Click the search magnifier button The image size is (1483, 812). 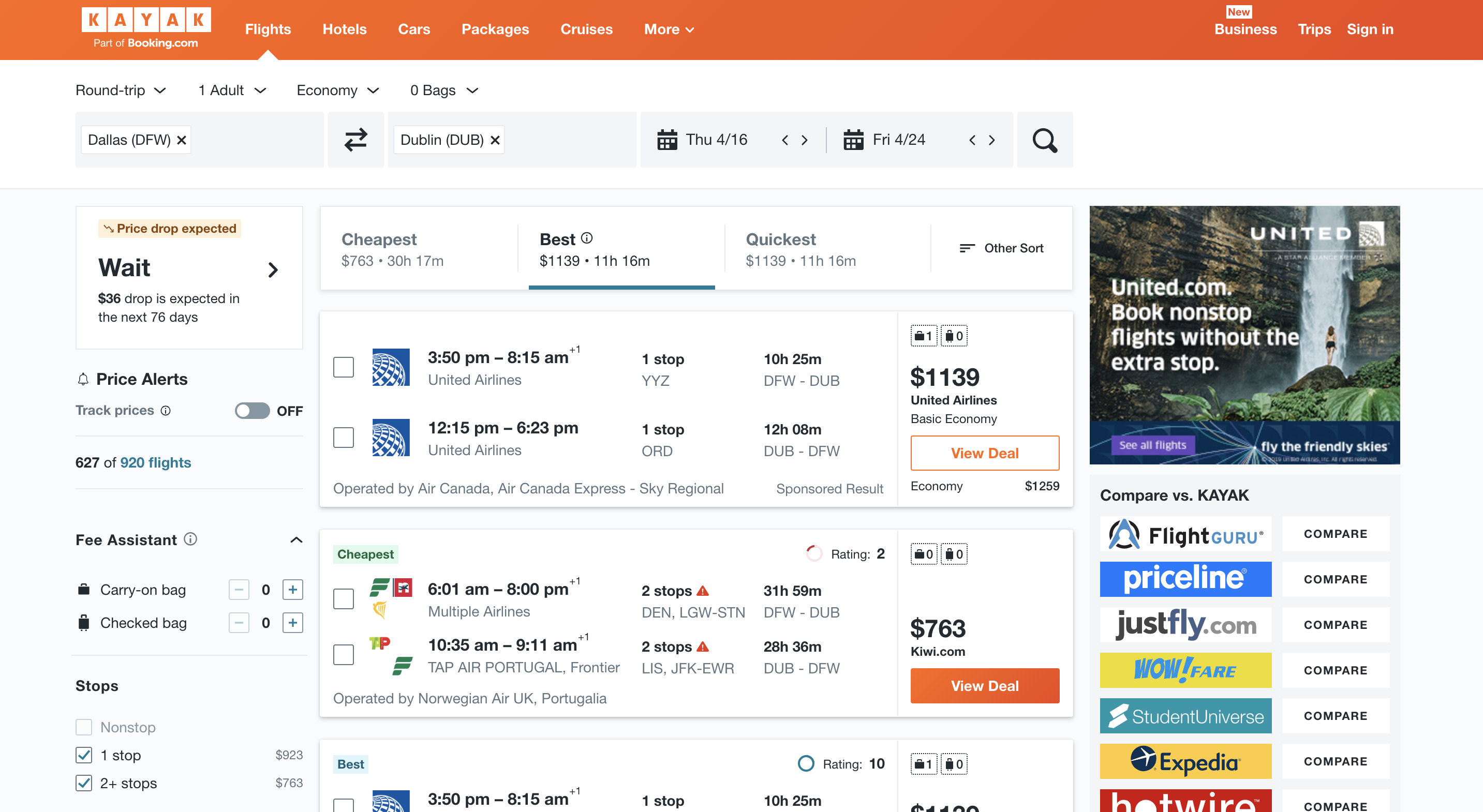tap(1045, 140)
